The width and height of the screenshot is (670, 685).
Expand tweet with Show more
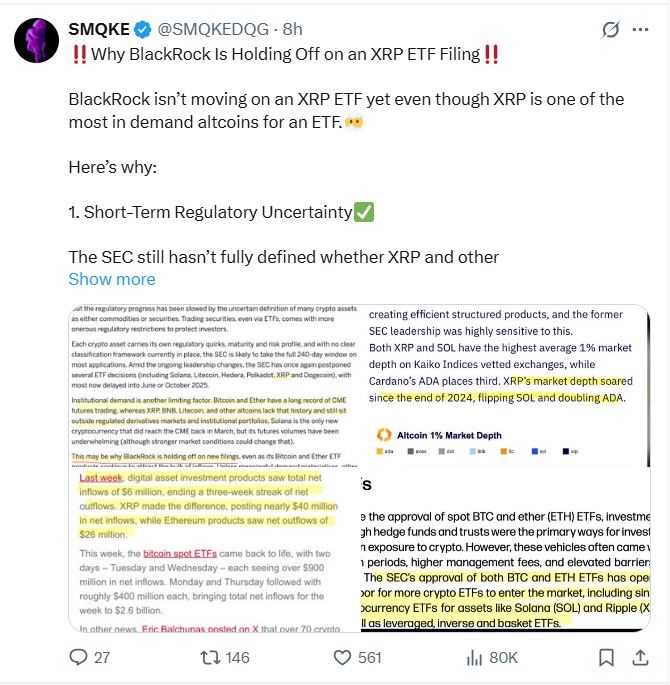click(112, 279)
